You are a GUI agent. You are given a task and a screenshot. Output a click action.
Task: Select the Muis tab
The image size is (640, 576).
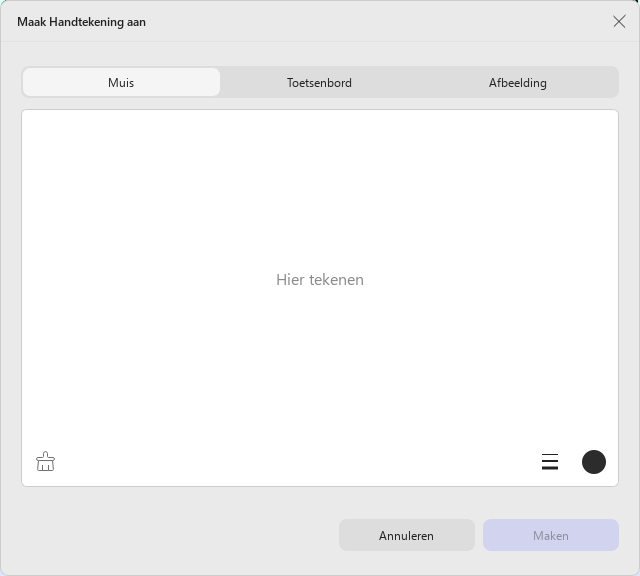coord(121,82)
